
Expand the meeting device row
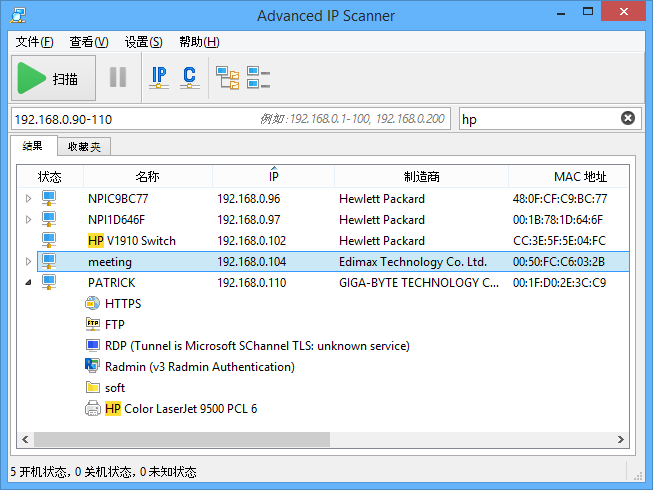[x=28, y=262]
